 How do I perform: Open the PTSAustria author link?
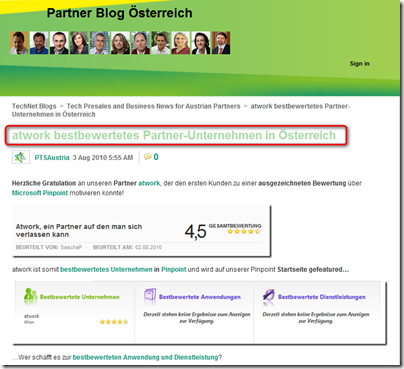point(52,157)
